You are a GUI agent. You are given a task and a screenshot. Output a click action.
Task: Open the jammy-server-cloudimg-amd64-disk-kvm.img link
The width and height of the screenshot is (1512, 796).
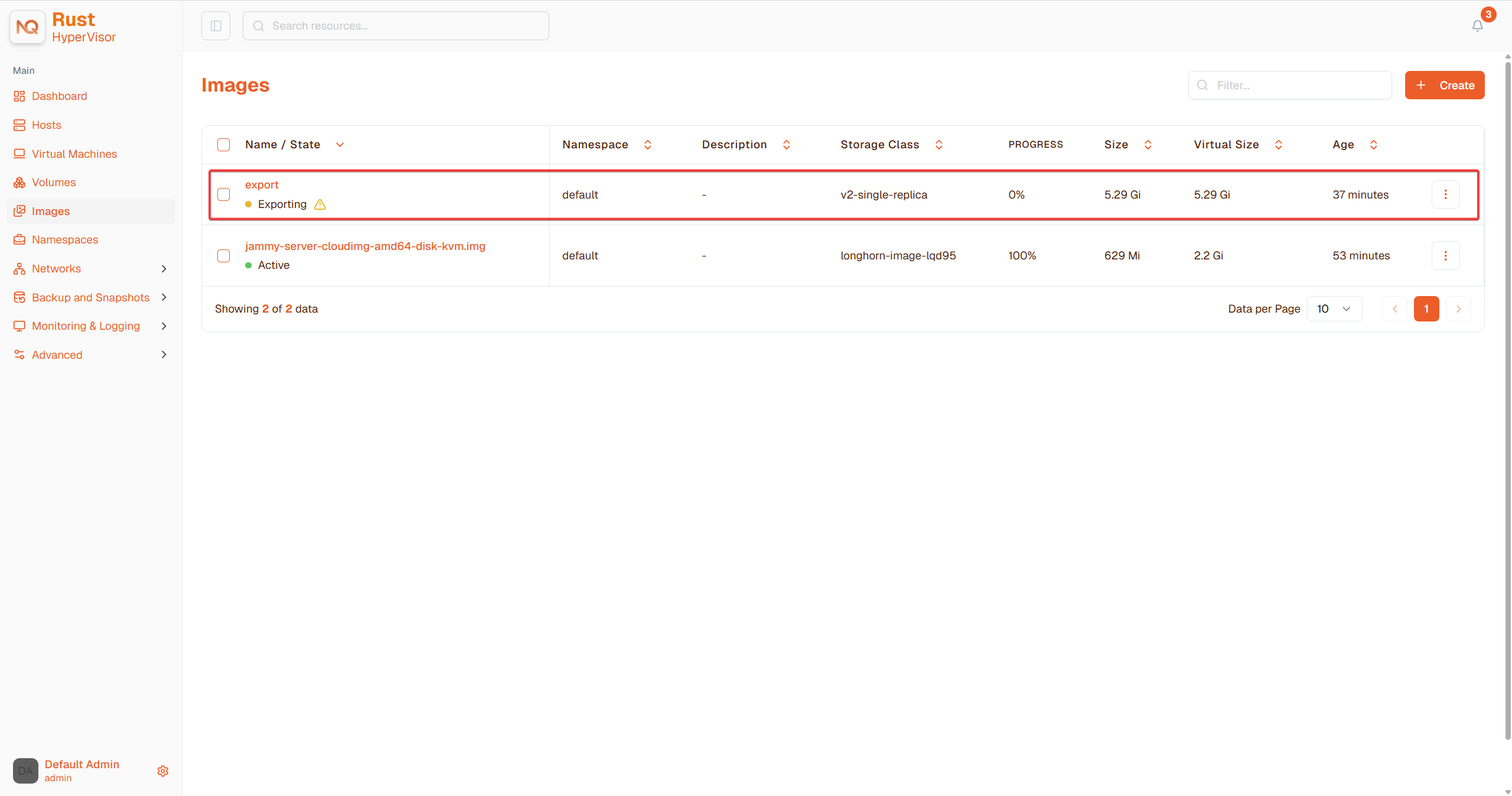click(x=365, y=246)
